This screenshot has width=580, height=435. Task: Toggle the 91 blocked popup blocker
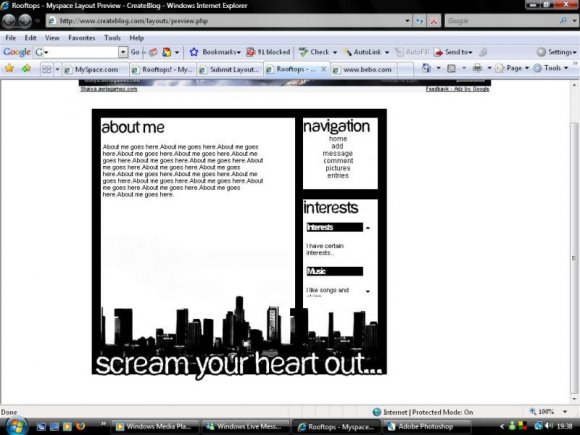coord(268,52)
